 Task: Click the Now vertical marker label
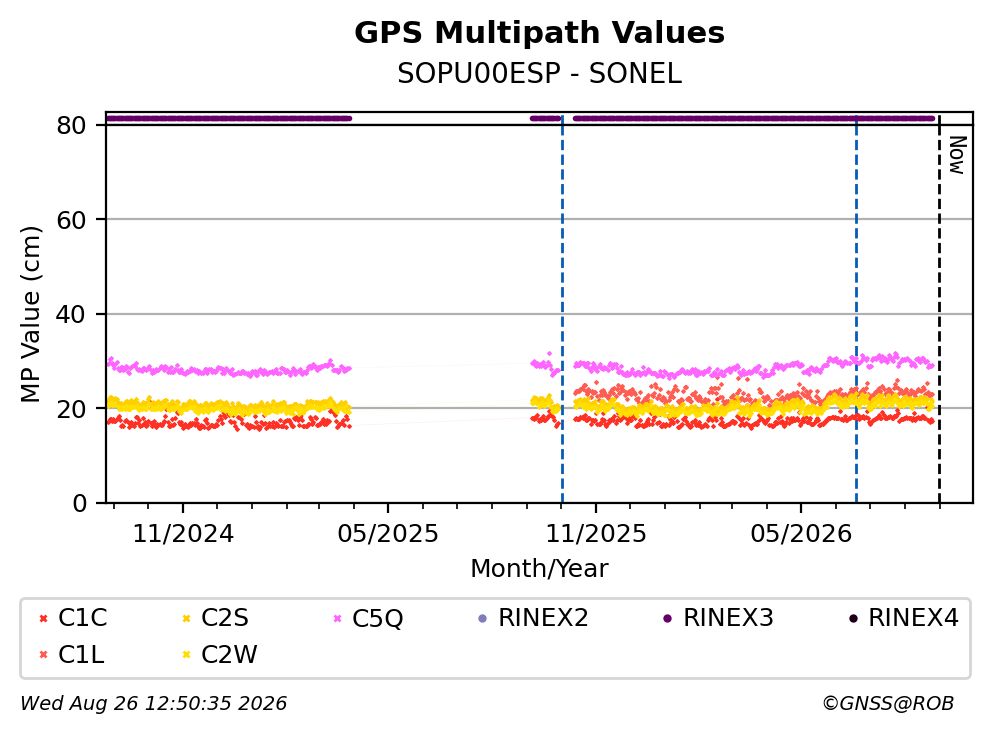[x=957, y=155]
